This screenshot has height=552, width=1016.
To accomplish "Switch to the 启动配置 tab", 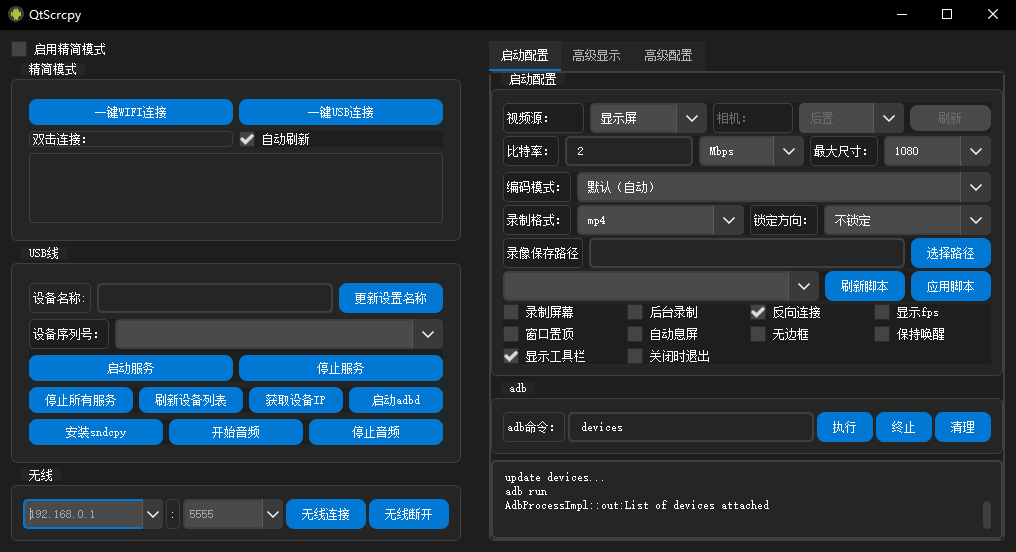I will point(525,56).
